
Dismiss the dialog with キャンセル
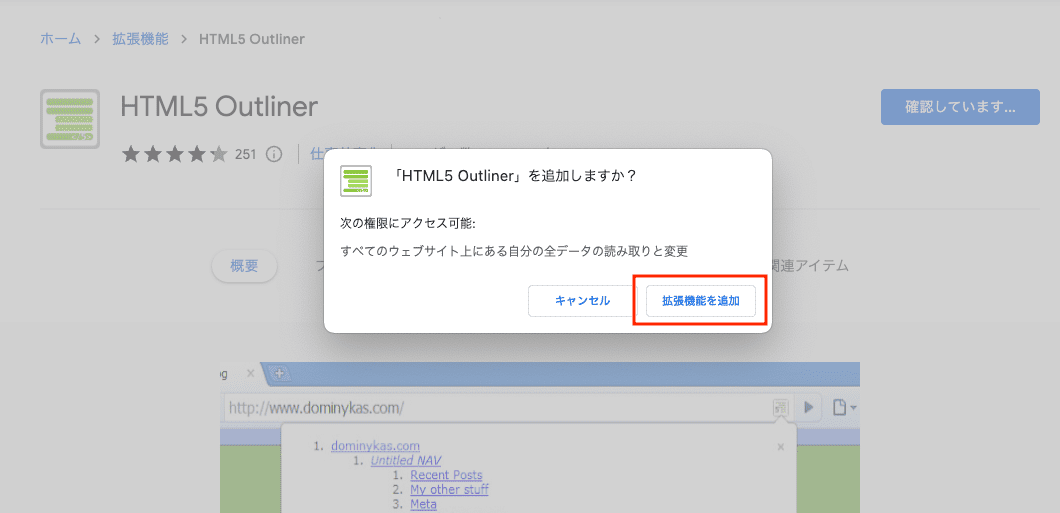click(x=582, y=301)
